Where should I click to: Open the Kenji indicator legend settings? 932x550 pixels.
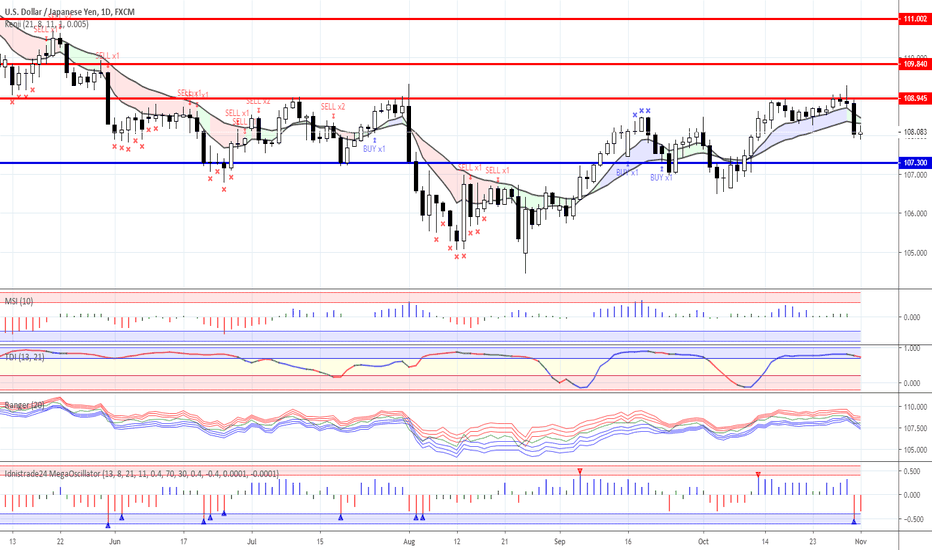(46, 24)
